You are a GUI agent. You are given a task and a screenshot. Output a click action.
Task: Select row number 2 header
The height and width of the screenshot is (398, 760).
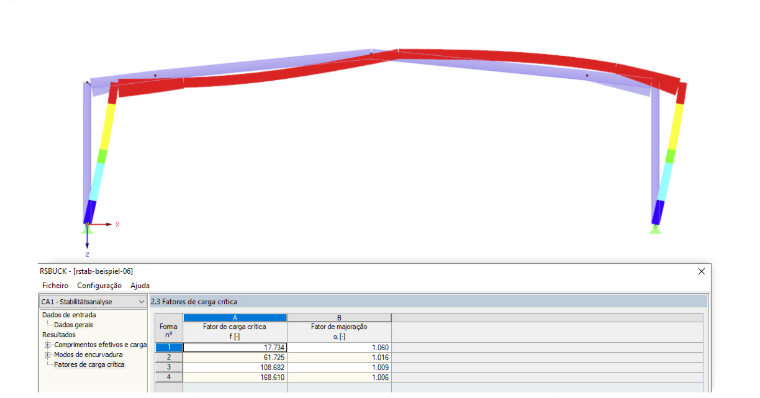(x=169, y=357)
